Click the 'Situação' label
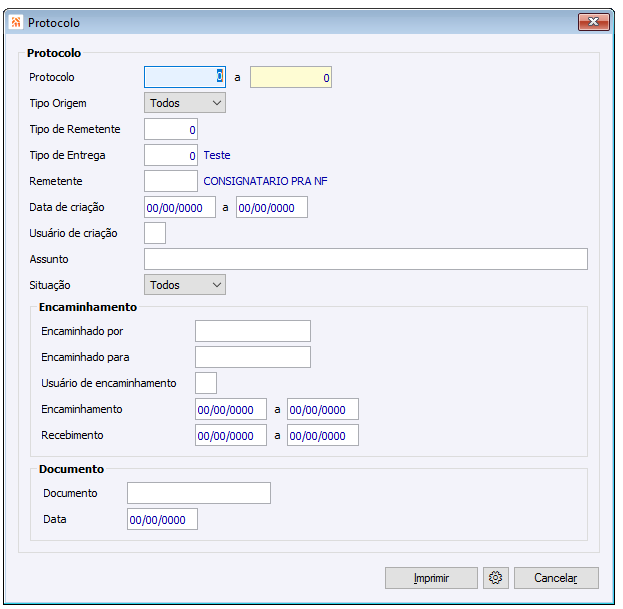This screenshot has width=623, height=609. click(50, 285)
